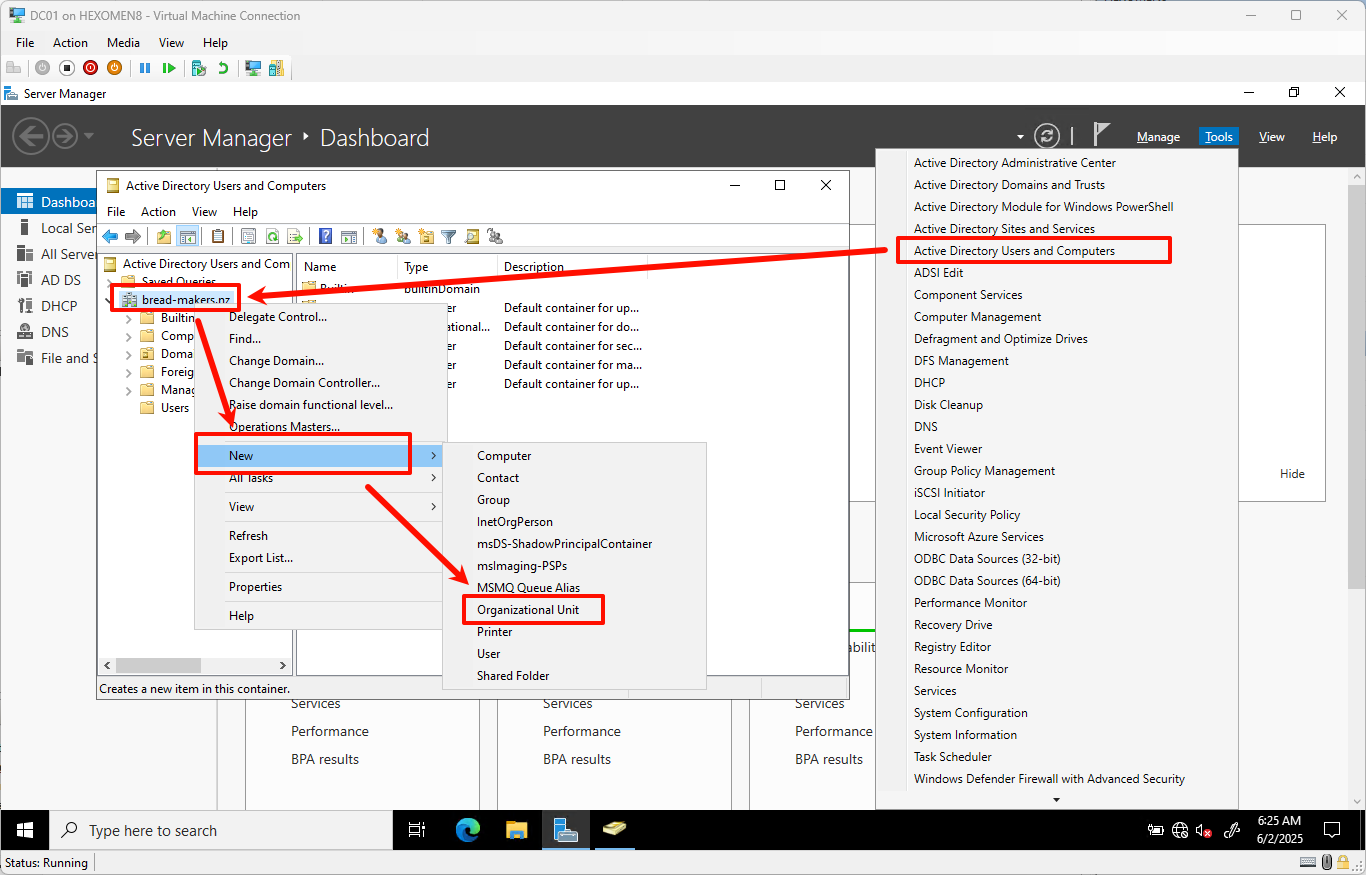Open the Action Center notification icon
Screen dimensions: 1366x875
[1332, 830]
